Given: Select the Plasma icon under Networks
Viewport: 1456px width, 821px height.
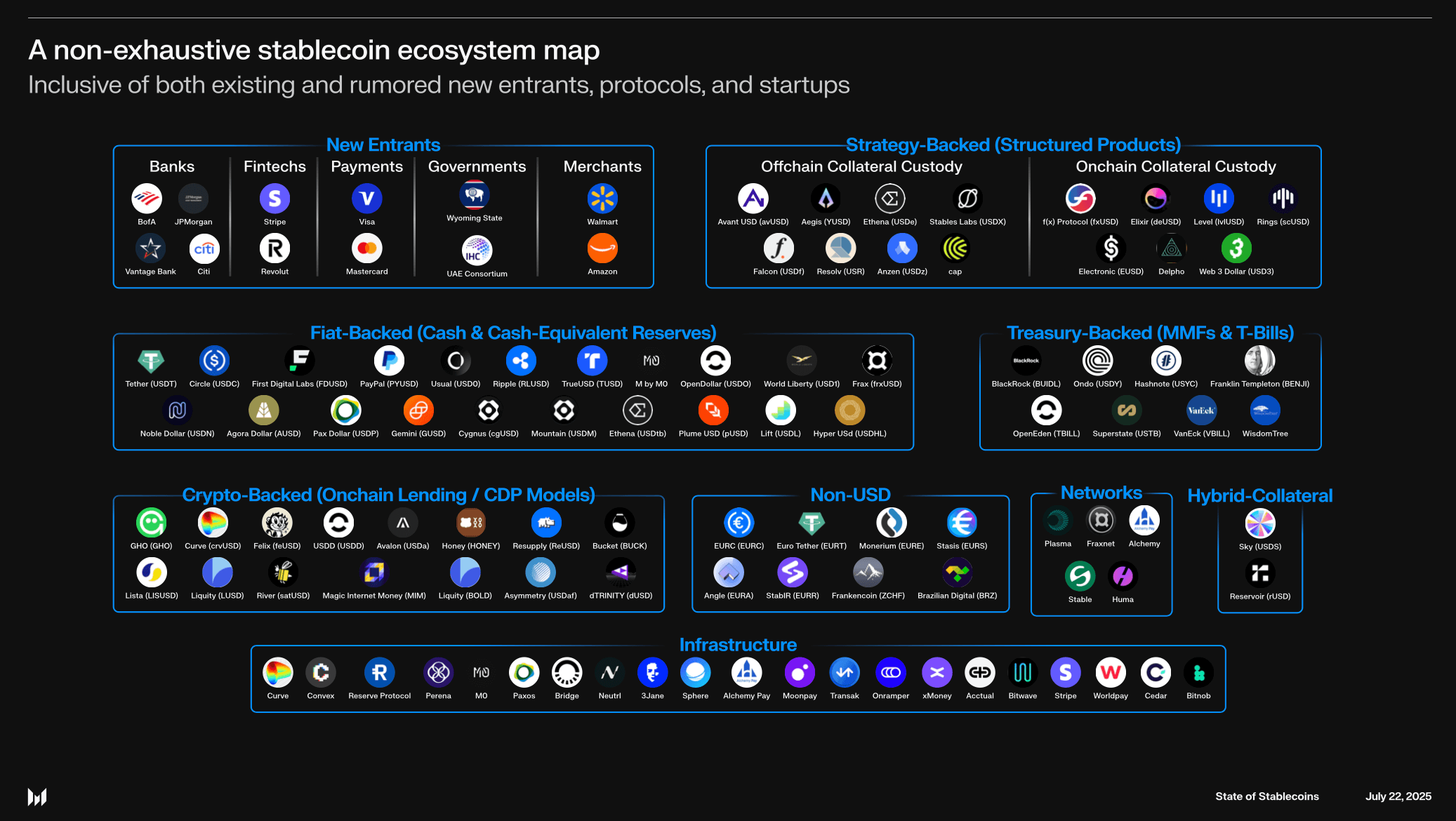Looking at the screenshot, I should [x=1058, y=522].
